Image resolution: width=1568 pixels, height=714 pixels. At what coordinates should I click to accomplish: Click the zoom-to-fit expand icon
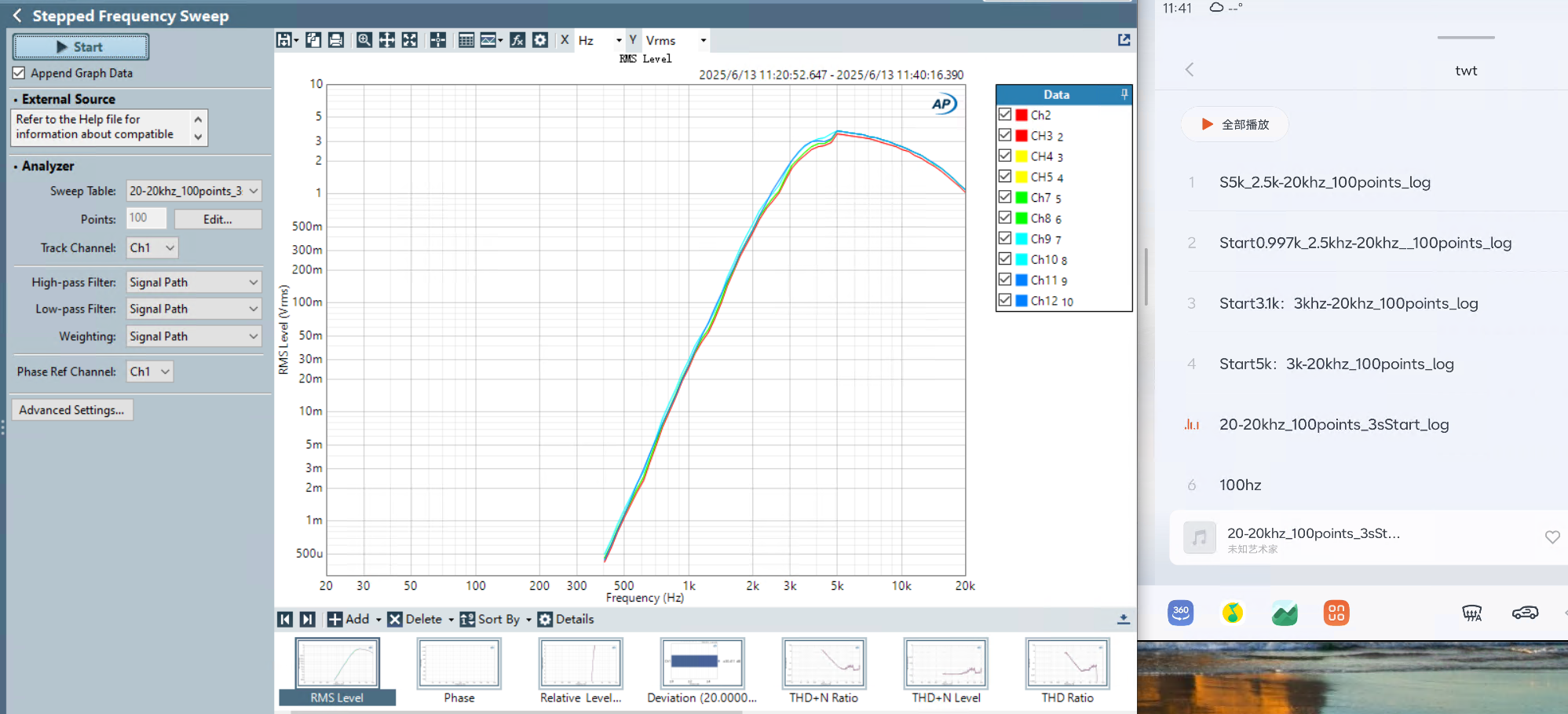(410, 40)
